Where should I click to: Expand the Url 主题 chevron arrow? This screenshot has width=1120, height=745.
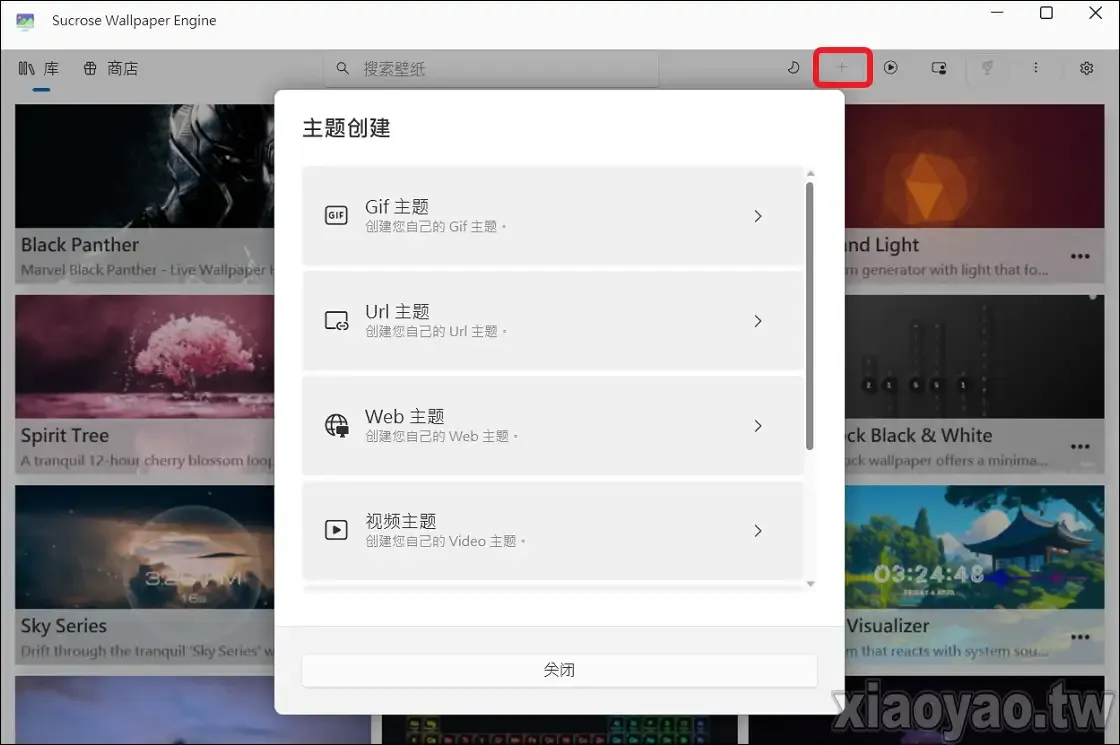click(x=758, y=321)
